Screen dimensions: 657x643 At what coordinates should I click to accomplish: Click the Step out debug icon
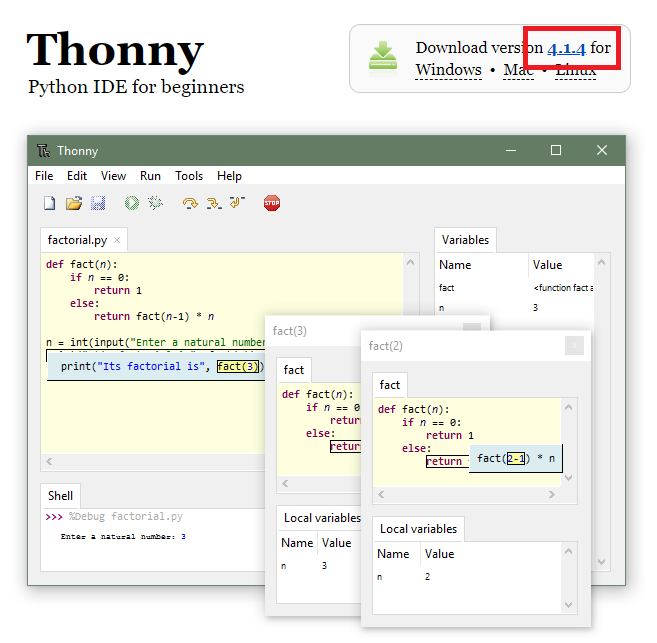236,203
